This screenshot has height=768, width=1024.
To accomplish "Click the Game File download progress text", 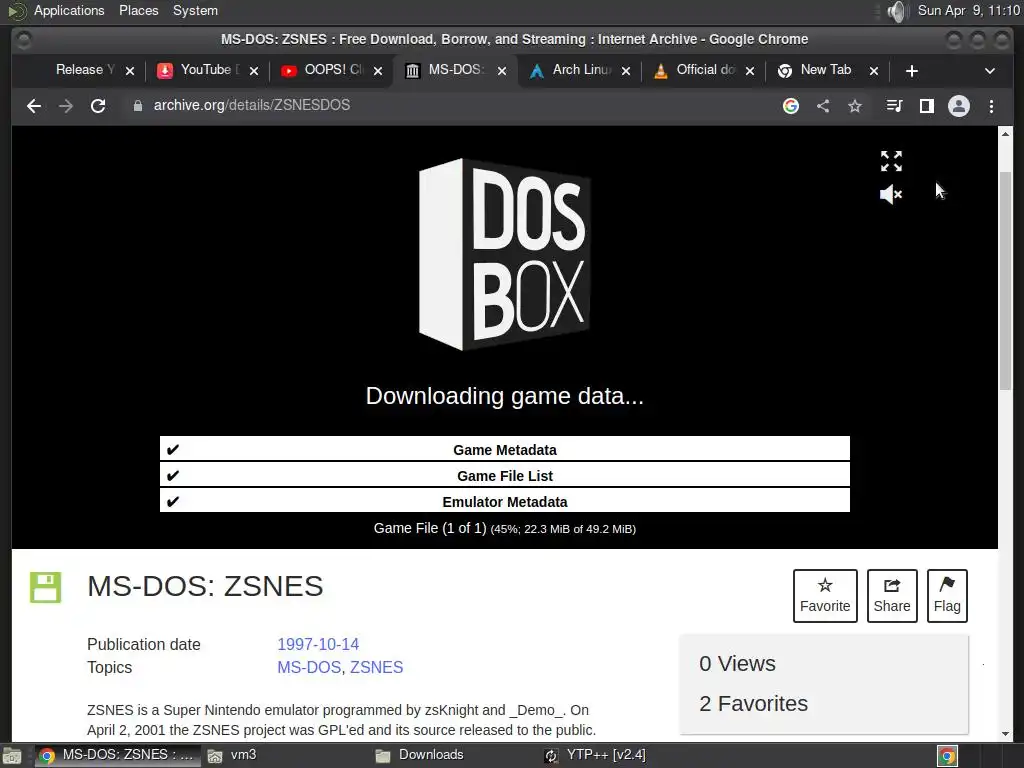I will tap(505, 528).
